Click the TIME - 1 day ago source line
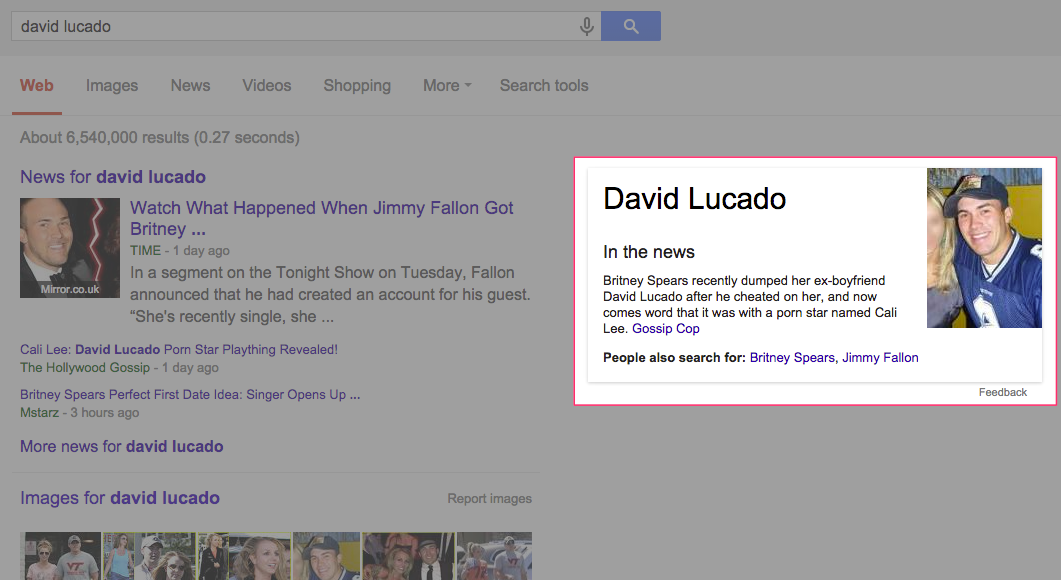This screenshot has height=580, width=1061. tap(179, 250)
